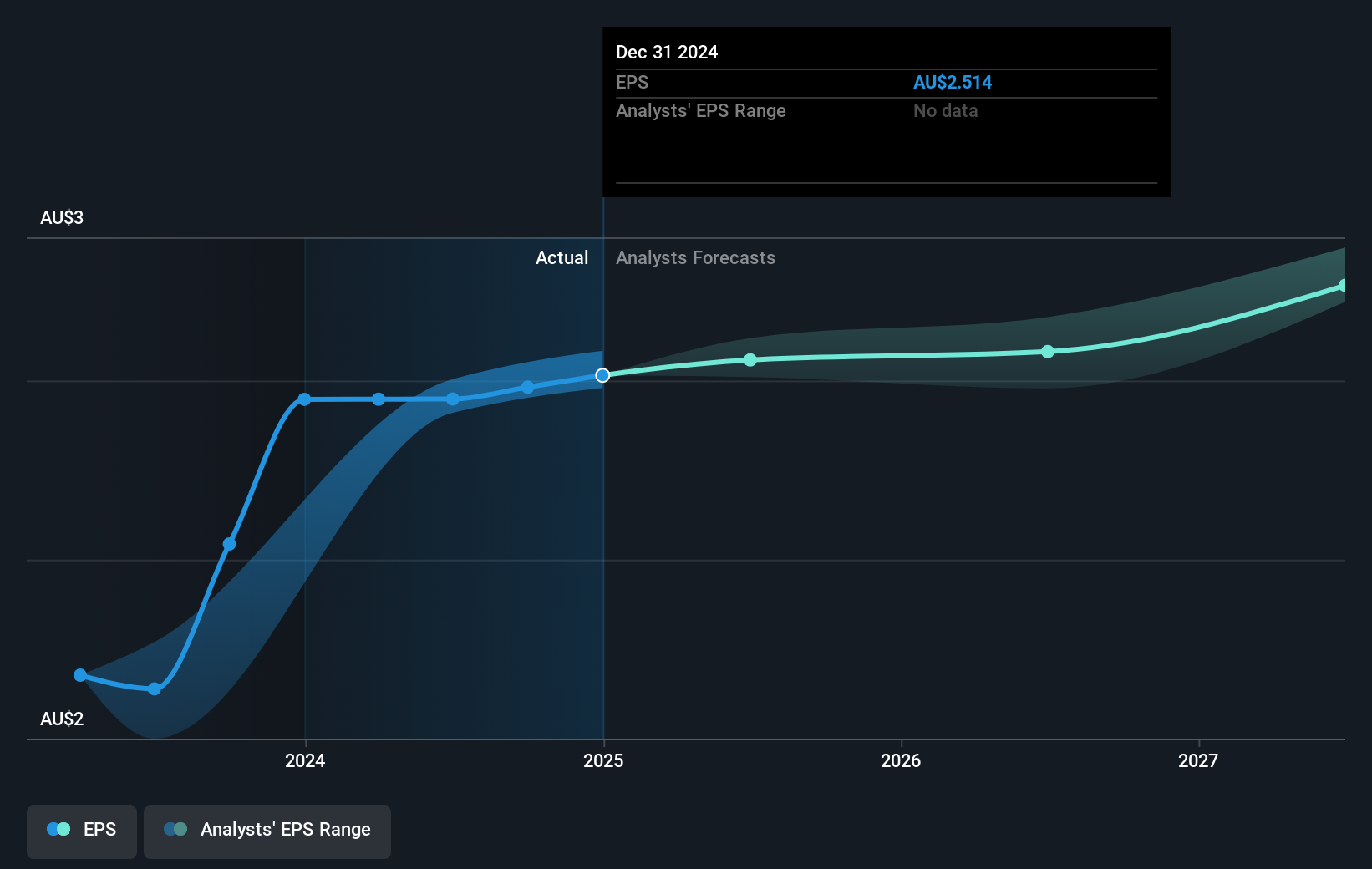Viewport: 1372px width, 869px height.
Task: Click the AU$3 y-axis label
Action: coord(62,217)
